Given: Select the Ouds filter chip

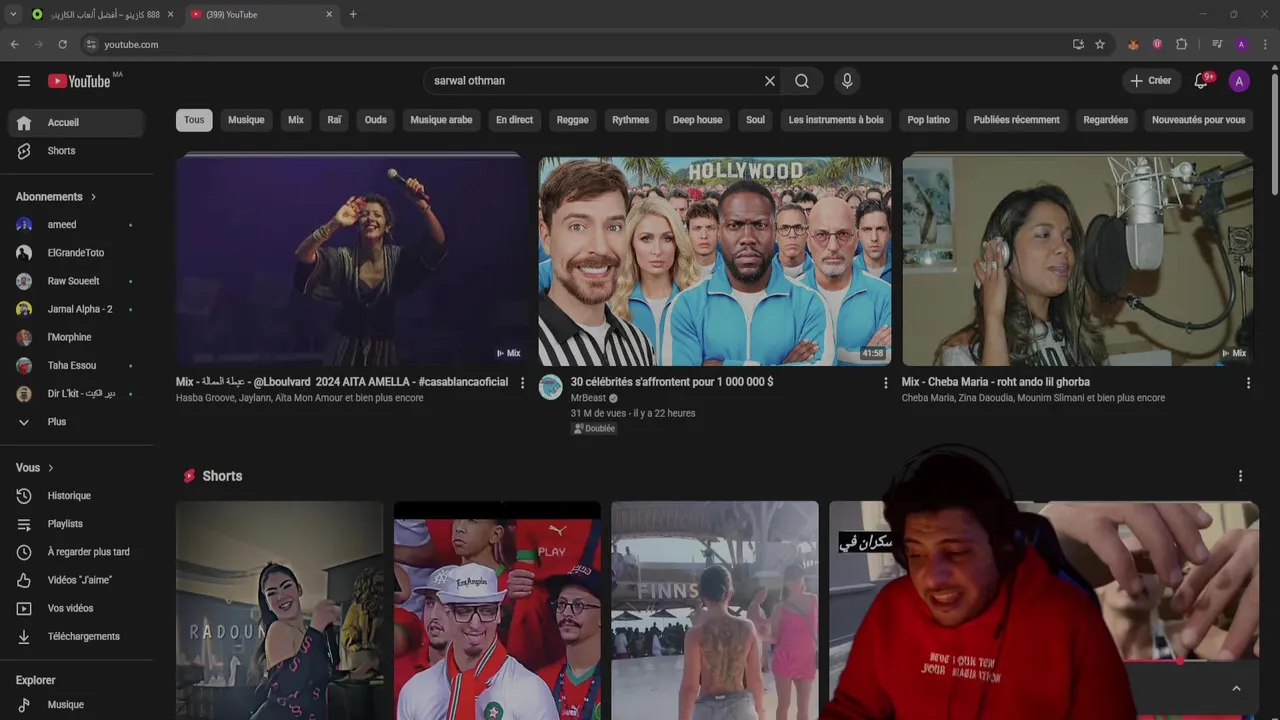Looking at the screenshot, I should pos(376,120).
